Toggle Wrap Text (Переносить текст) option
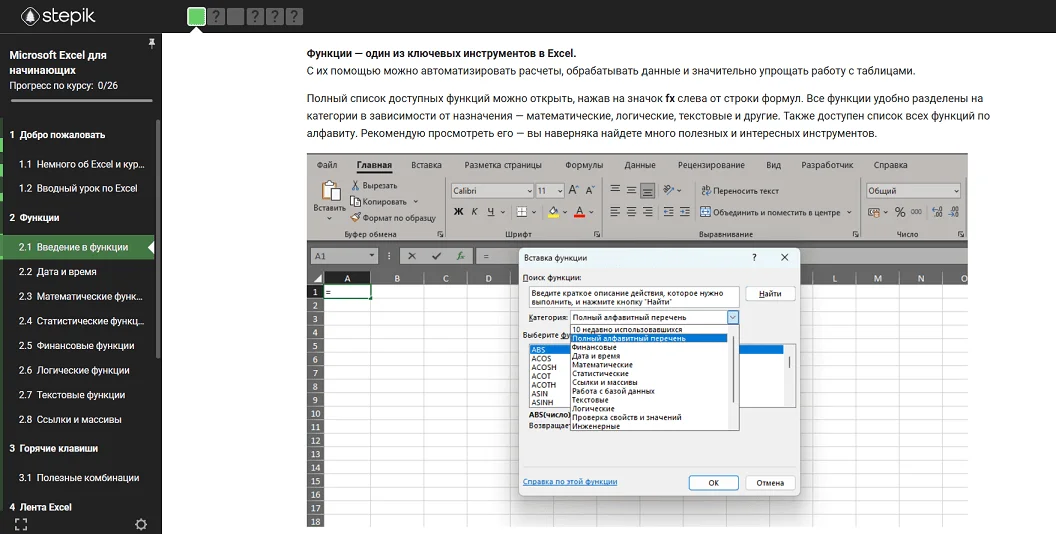 pos(739,191)
